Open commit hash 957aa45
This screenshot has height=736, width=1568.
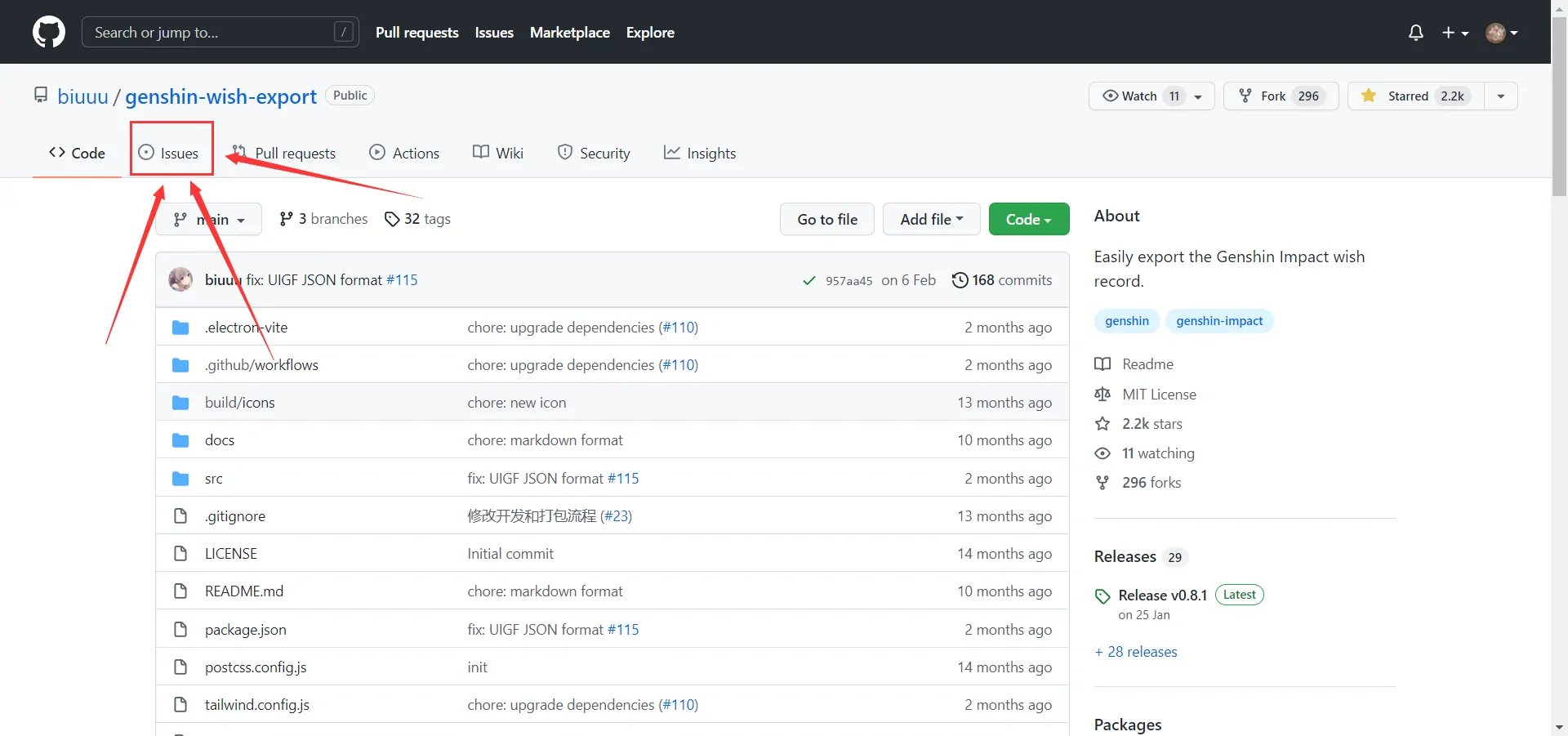coord(849,280)
